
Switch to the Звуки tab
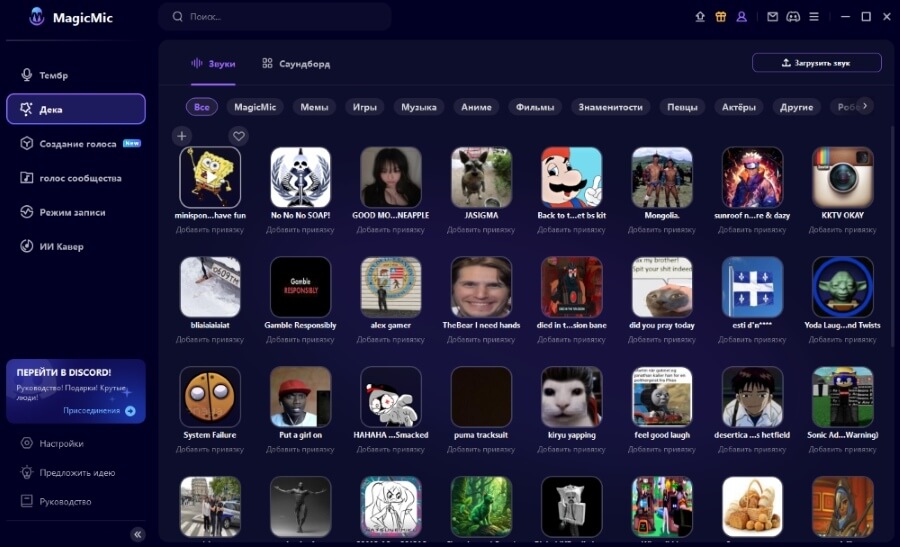[213, 64]
